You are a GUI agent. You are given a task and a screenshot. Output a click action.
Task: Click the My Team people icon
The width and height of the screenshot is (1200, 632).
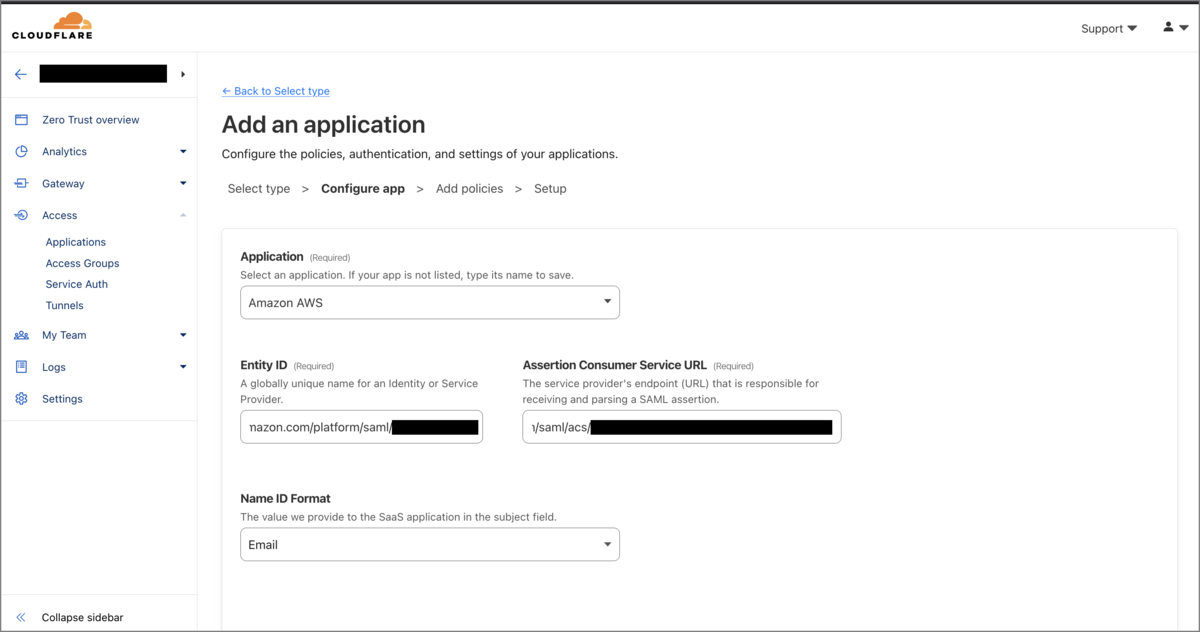tap(21, 335)
